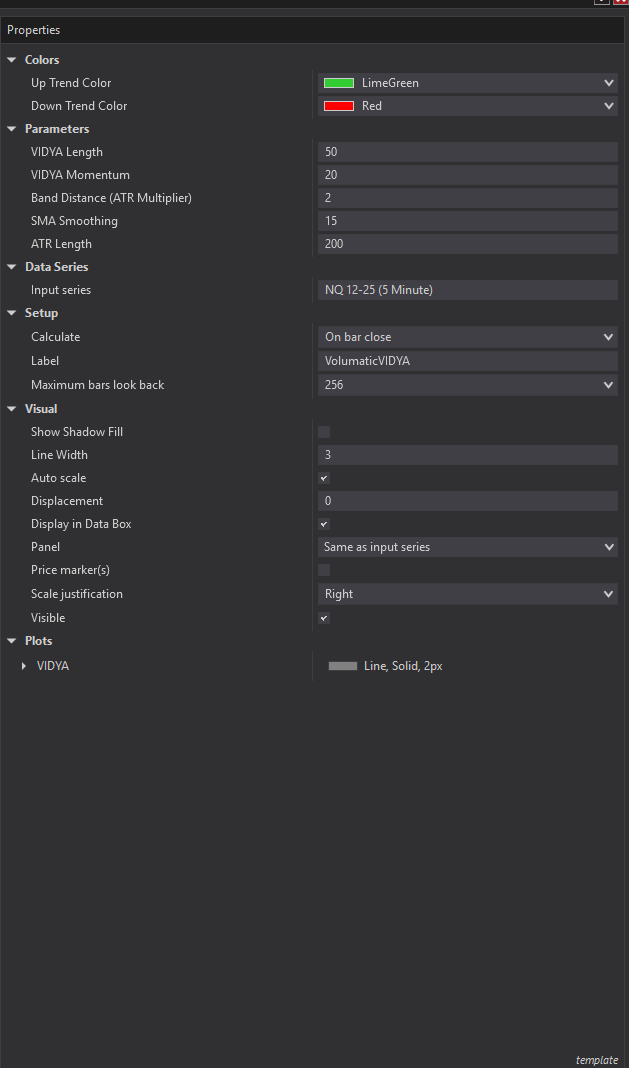629x1068 pixels.
Task: Uncheck the Auto scale checkbox
Action: (x=324, y=478)
